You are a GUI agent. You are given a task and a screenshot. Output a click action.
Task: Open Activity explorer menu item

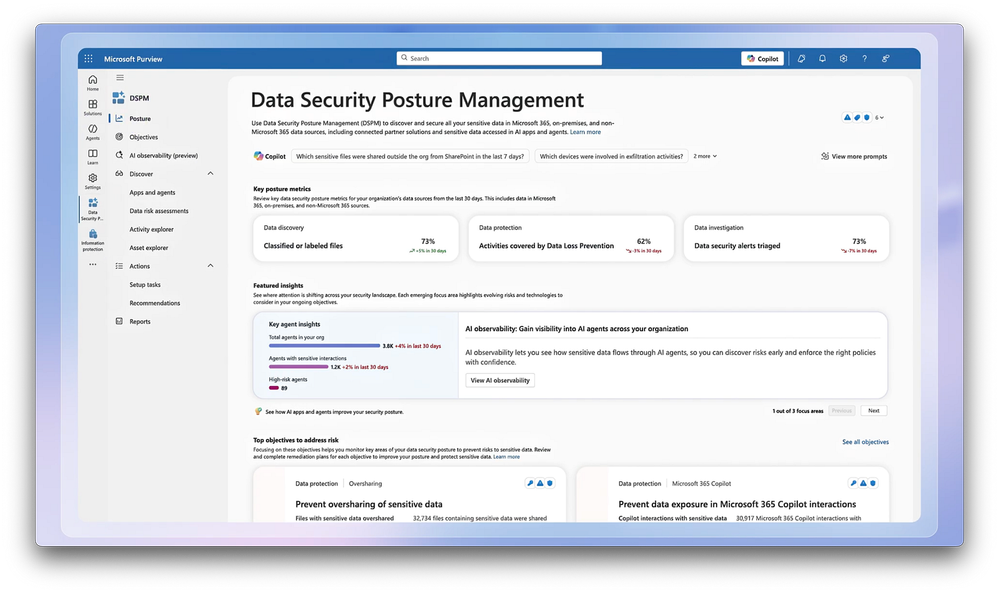(151, 229)
